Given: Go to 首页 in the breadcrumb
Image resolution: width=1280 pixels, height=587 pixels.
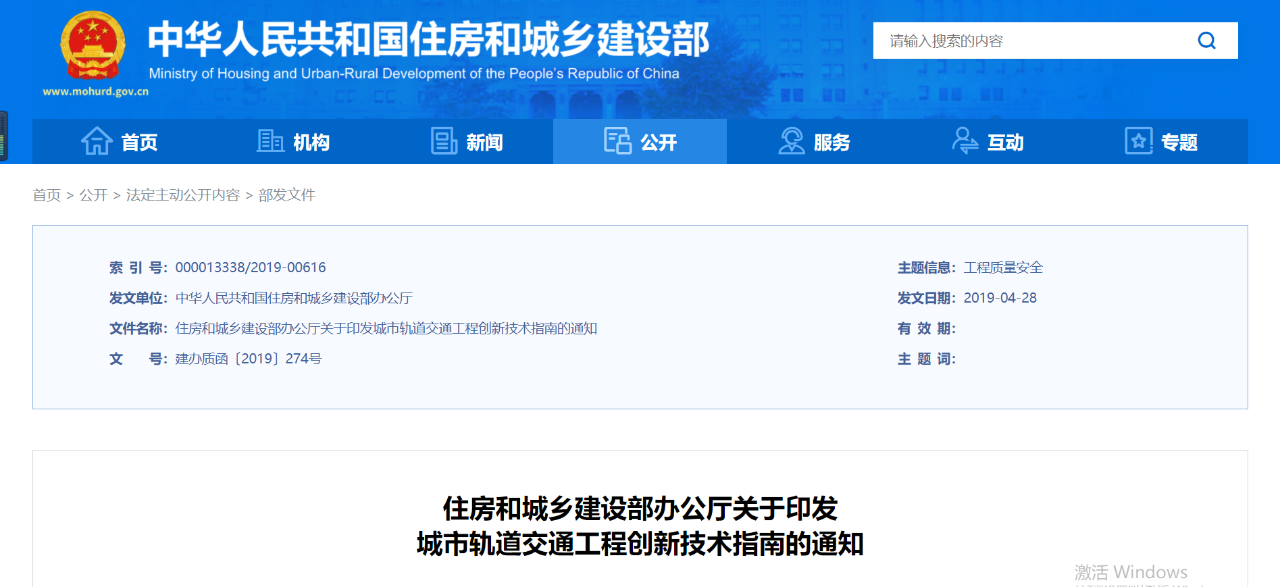Looking at the screenshot, I should pyautogui.click(x=47, y=195).
